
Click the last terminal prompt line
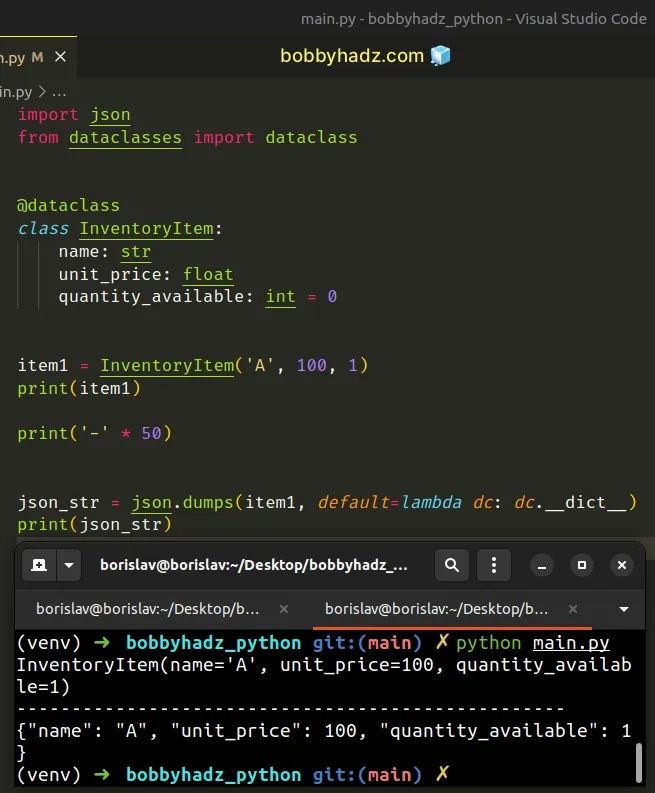233,775
